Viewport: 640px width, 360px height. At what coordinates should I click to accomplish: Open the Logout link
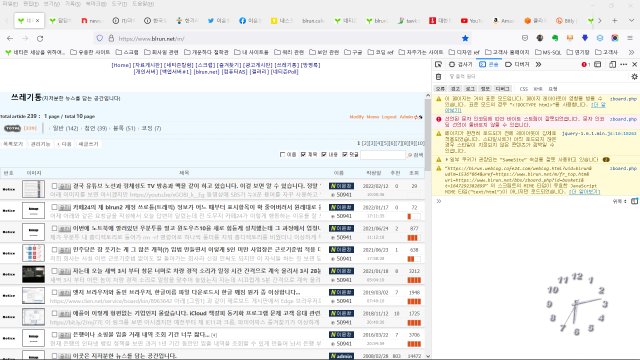(389, 117)
